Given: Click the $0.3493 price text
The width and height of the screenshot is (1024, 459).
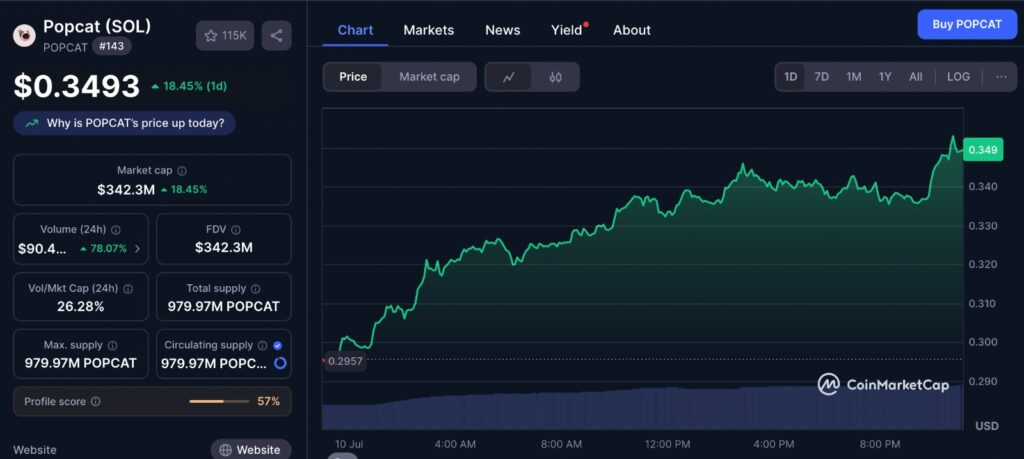Looking at the screenshot, I should 76,86.
